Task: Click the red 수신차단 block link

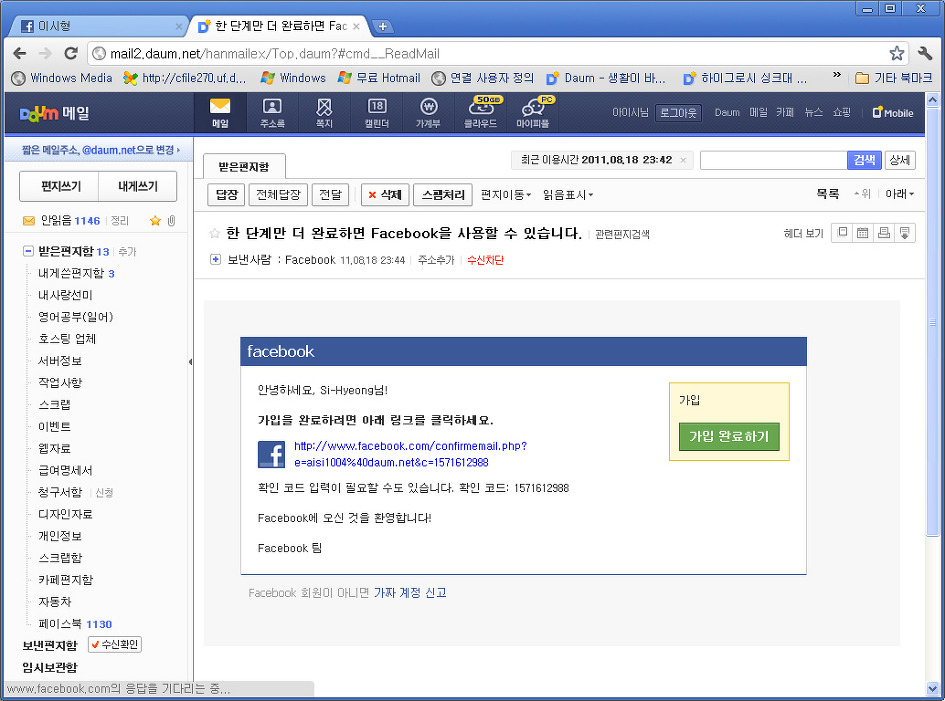Action: pyautogui.click(x=485, y=260)
